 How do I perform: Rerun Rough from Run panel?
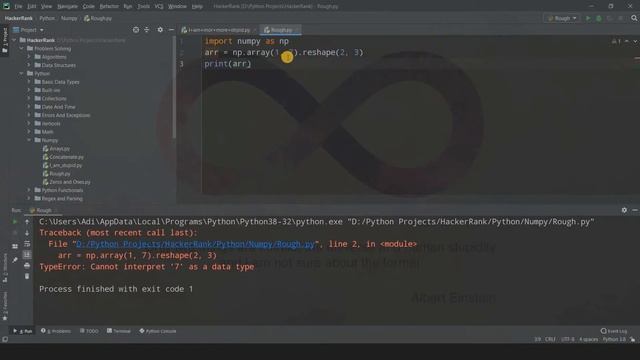pos(15,222)
